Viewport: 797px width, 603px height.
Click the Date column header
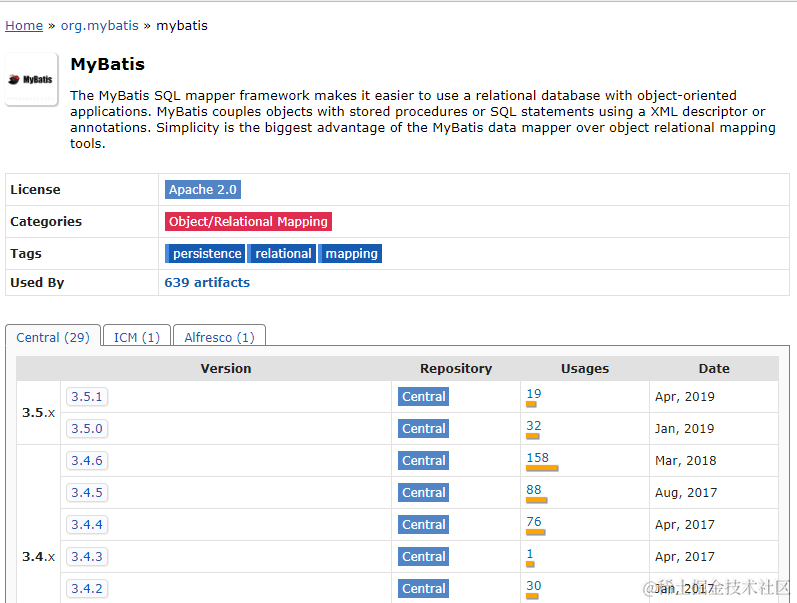[x=714, y=369]
